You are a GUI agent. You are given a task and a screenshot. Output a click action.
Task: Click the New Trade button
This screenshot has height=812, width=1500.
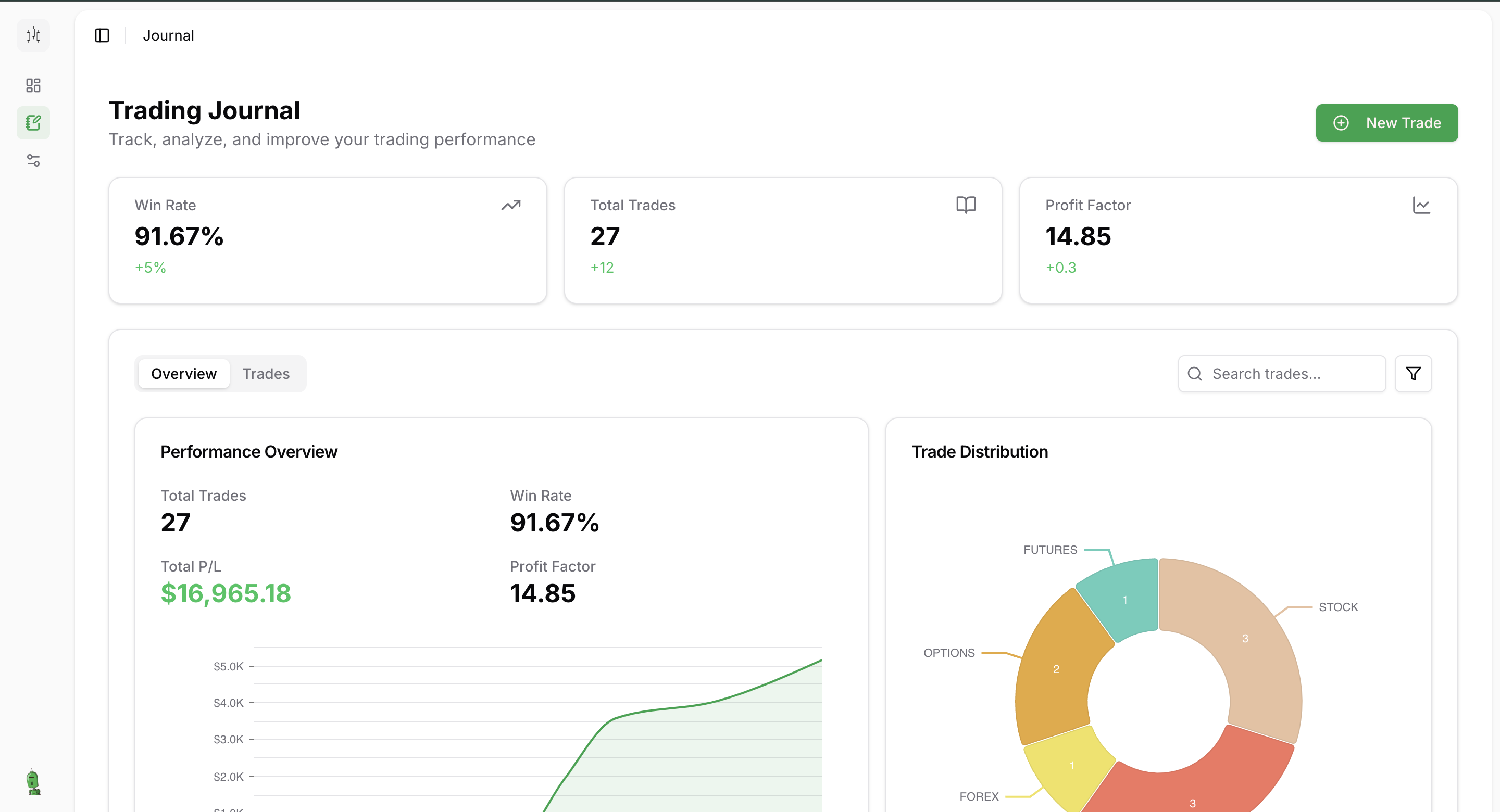click(1387, 123)
